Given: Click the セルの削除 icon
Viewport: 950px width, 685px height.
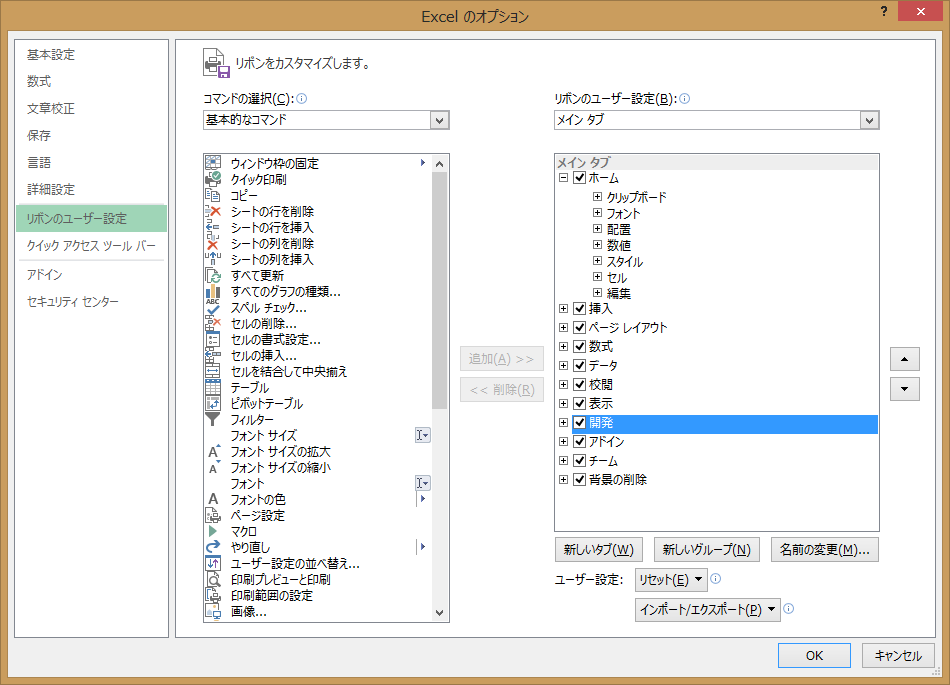Looking at the screenshot, I should pyautogui.click(x=213, y=323).
